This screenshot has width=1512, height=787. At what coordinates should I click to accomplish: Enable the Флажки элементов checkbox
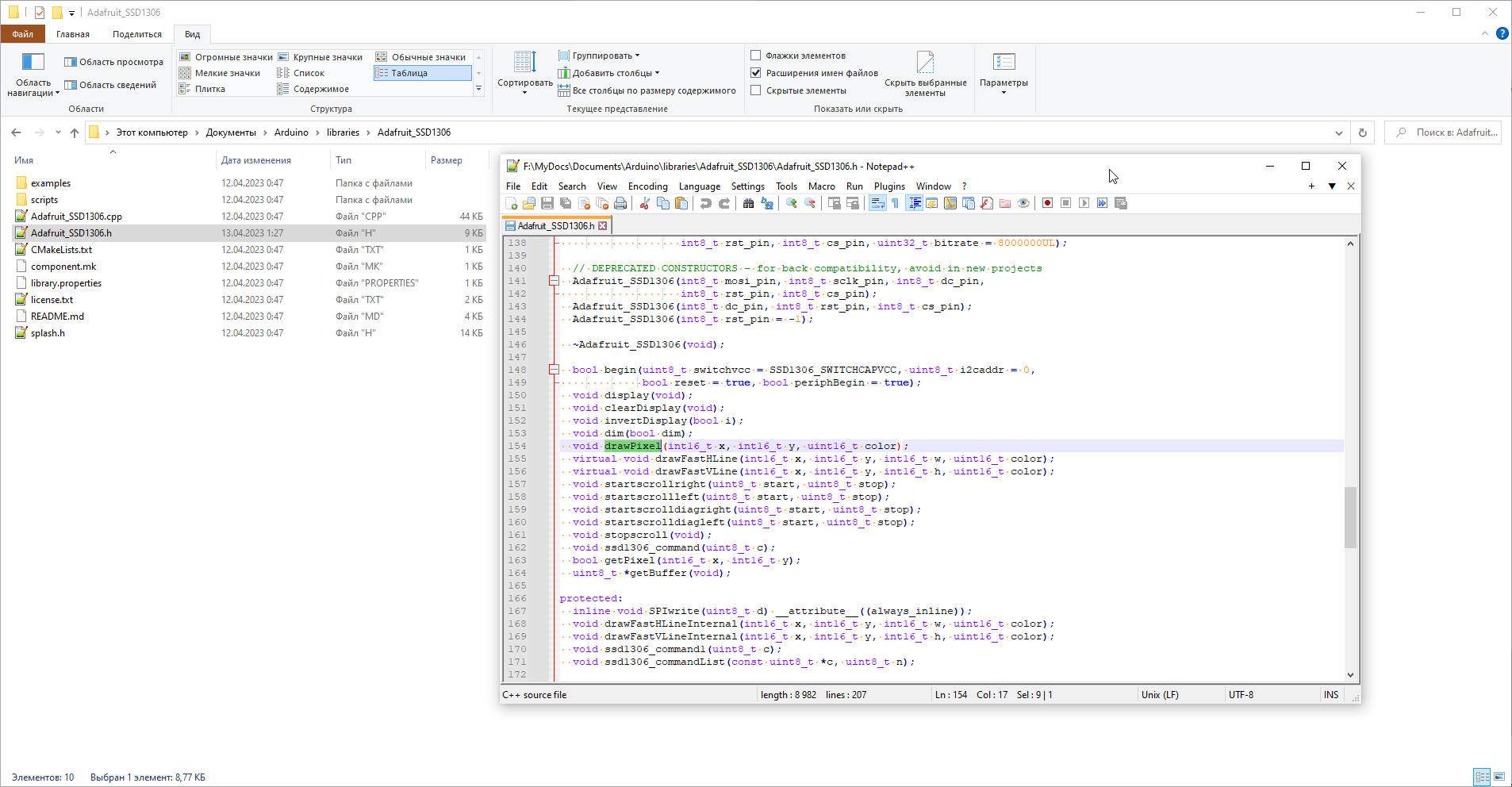756,56
